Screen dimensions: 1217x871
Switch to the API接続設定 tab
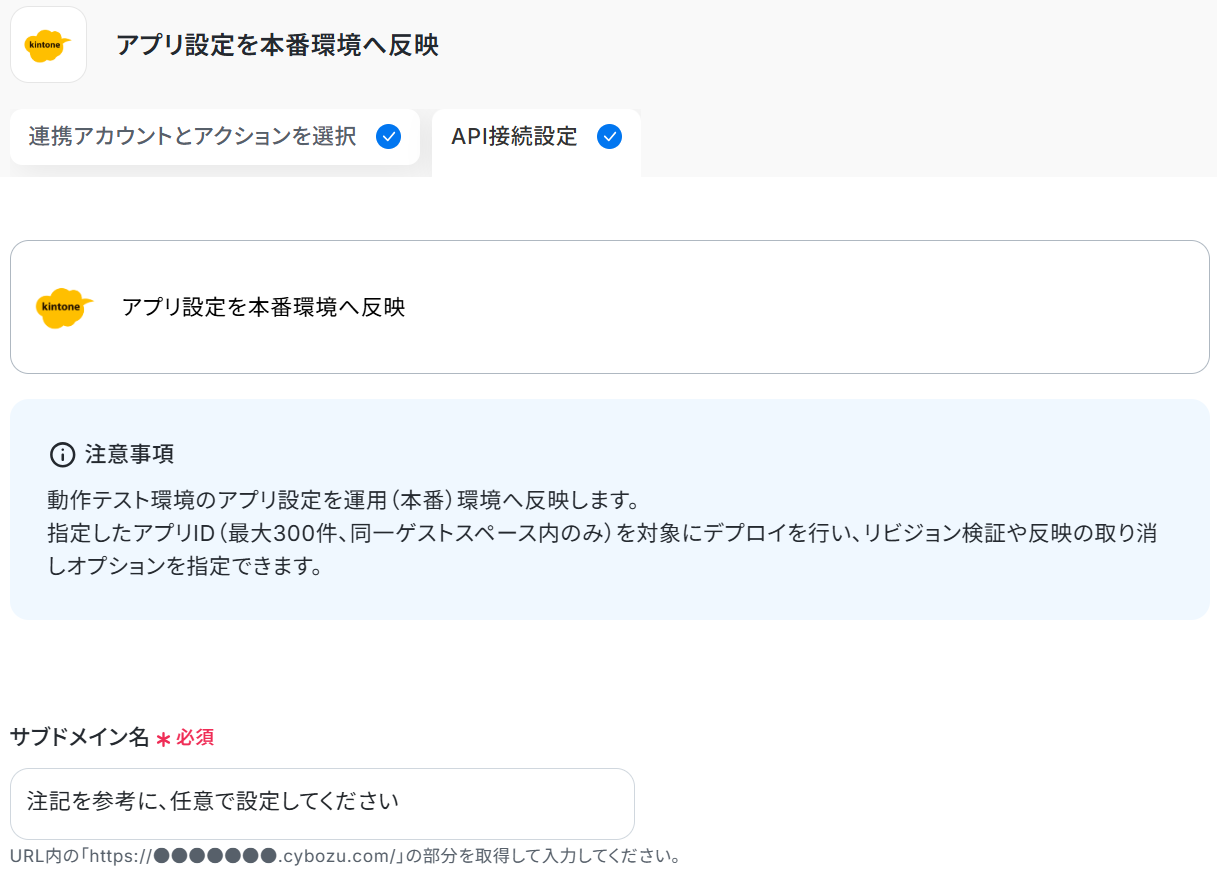(514, 137)
